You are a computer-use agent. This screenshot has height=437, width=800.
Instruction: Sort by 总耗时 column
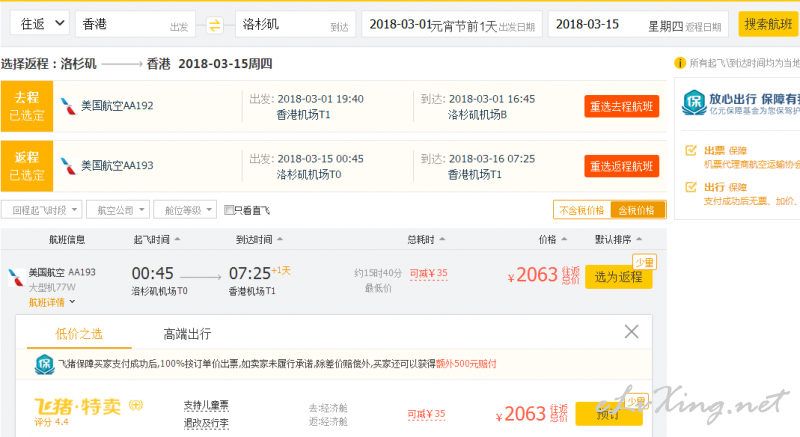coord(426,239)
